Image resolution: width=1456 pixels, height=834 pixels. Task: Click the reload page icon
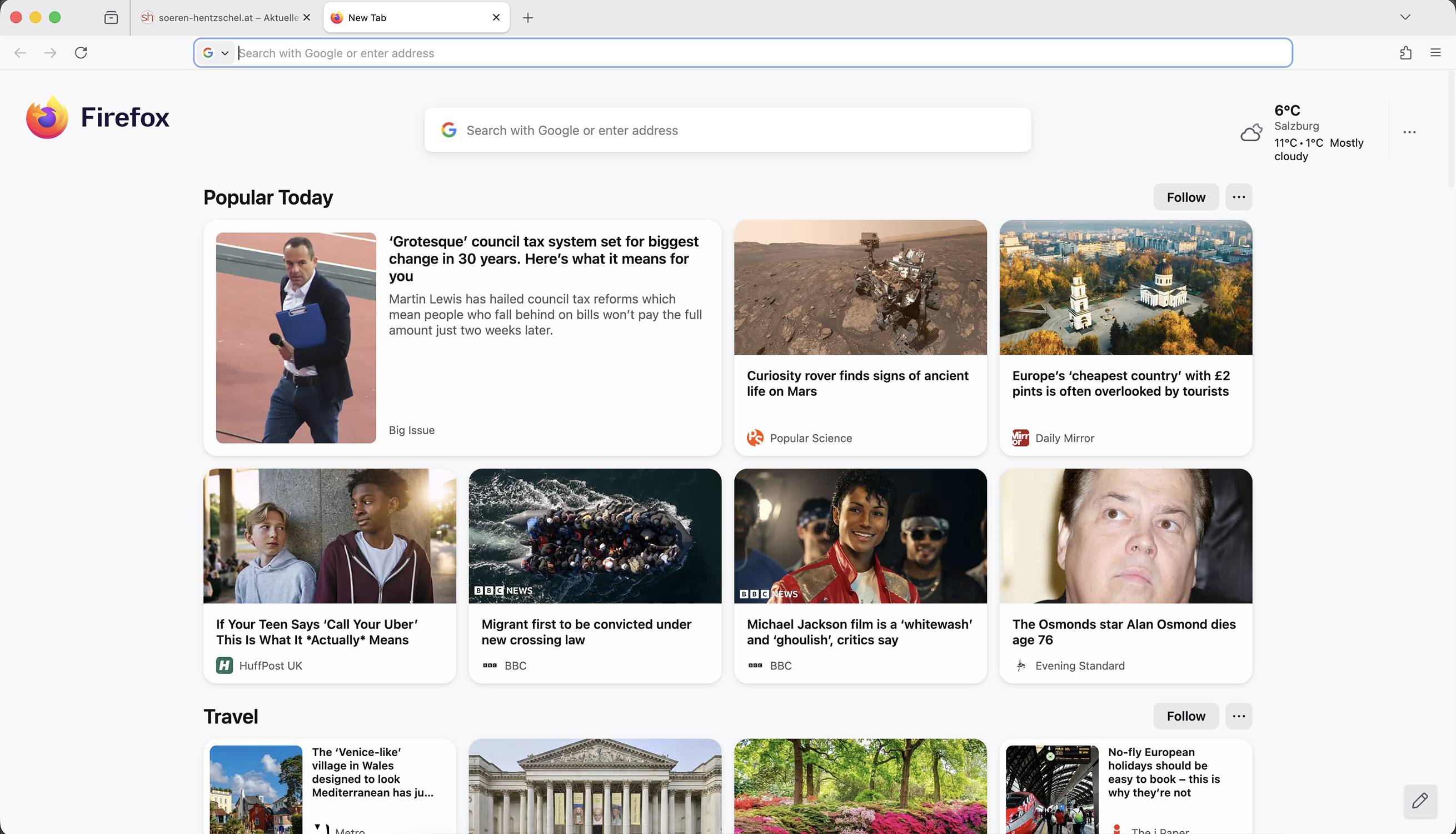81,53
